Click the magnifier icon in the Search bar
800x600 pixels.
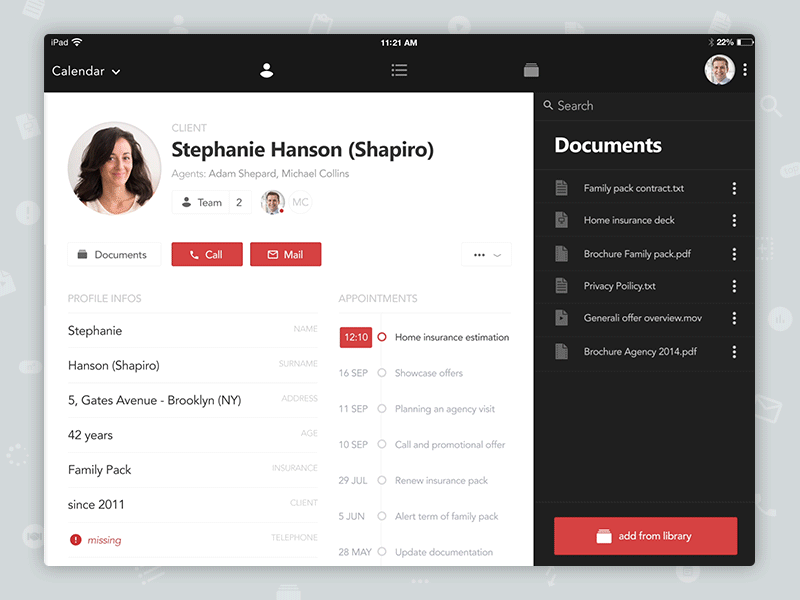(x=548, y=105)
